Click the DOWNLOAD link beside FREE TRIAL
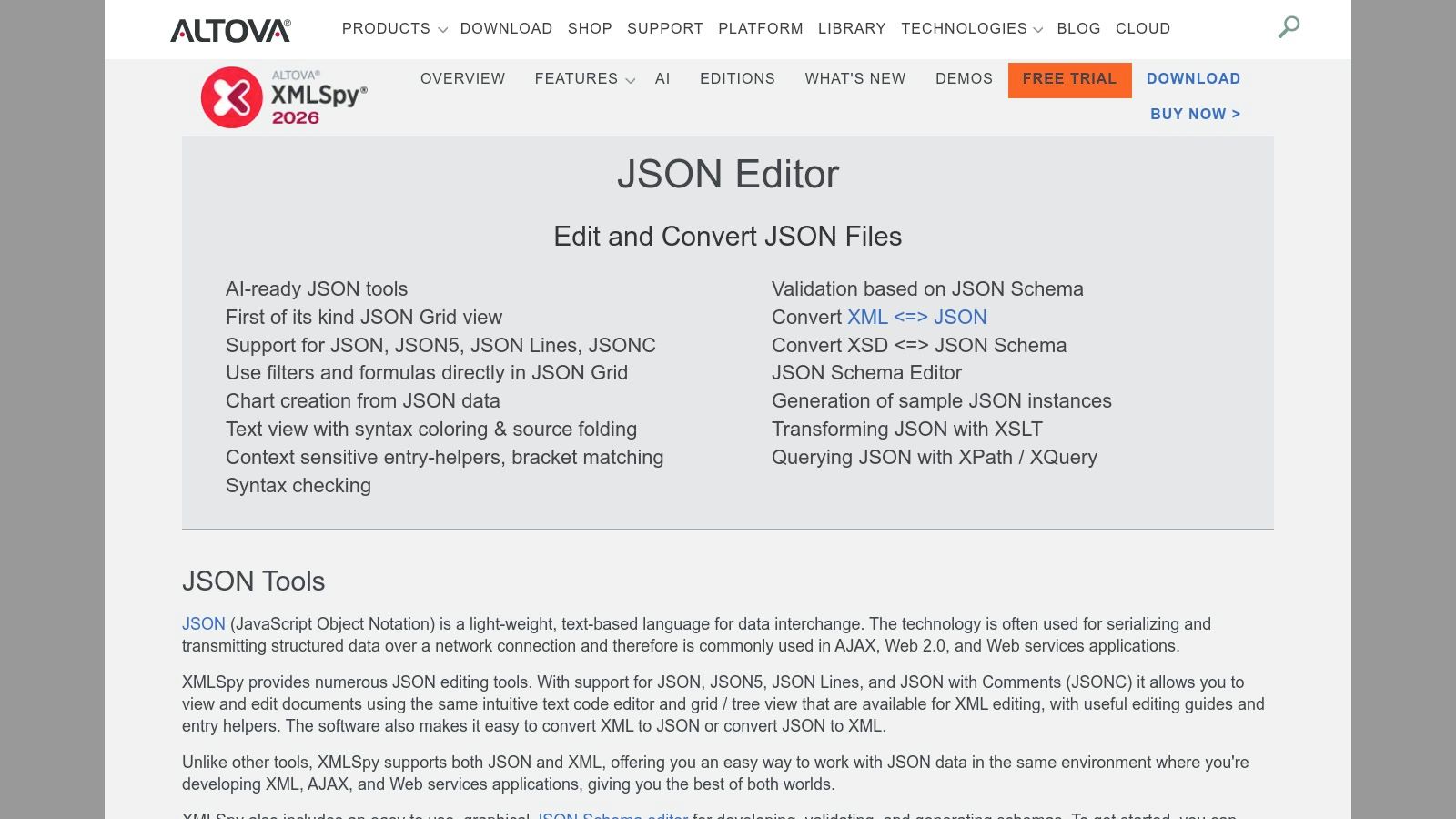The height and width of the screenshot is (819, 1456). (1193, 79)
